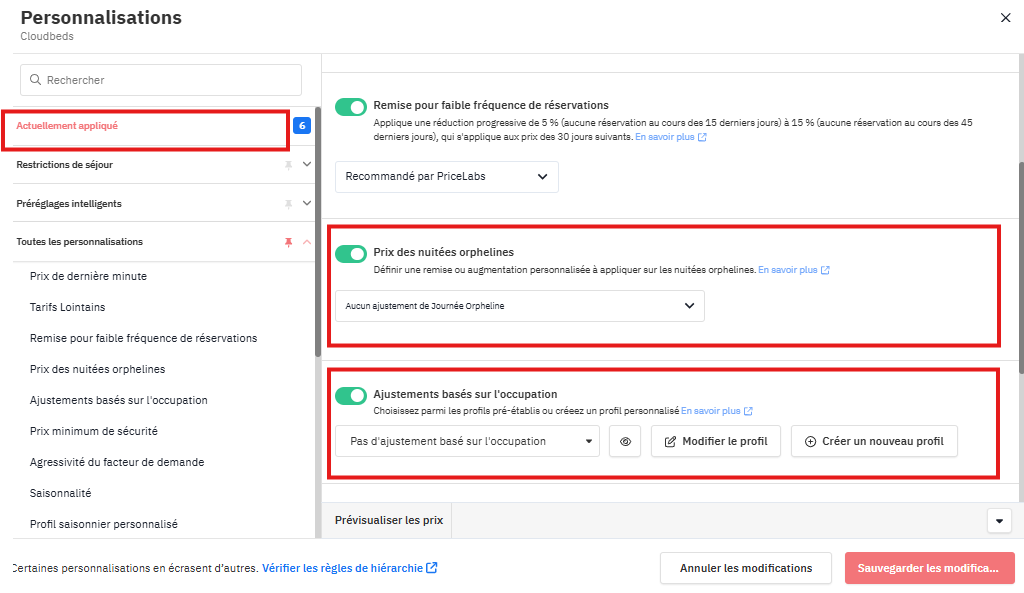Click Annuler les modifications button
The width and height of the screenshot is (1024, 593).
[x=745, y=568]
